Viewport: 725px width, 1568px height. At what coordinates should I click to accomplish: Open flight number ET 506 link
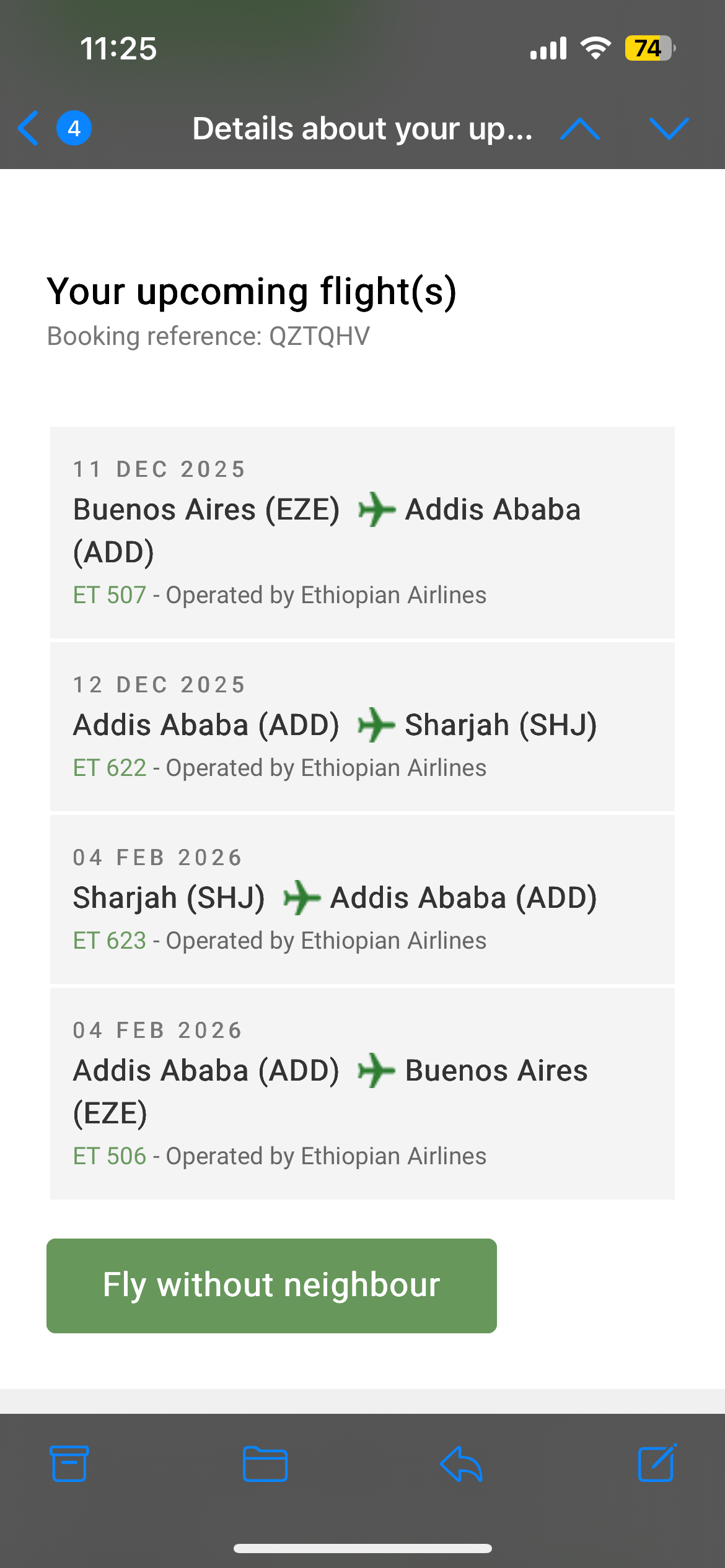[x=110, y=1156]
